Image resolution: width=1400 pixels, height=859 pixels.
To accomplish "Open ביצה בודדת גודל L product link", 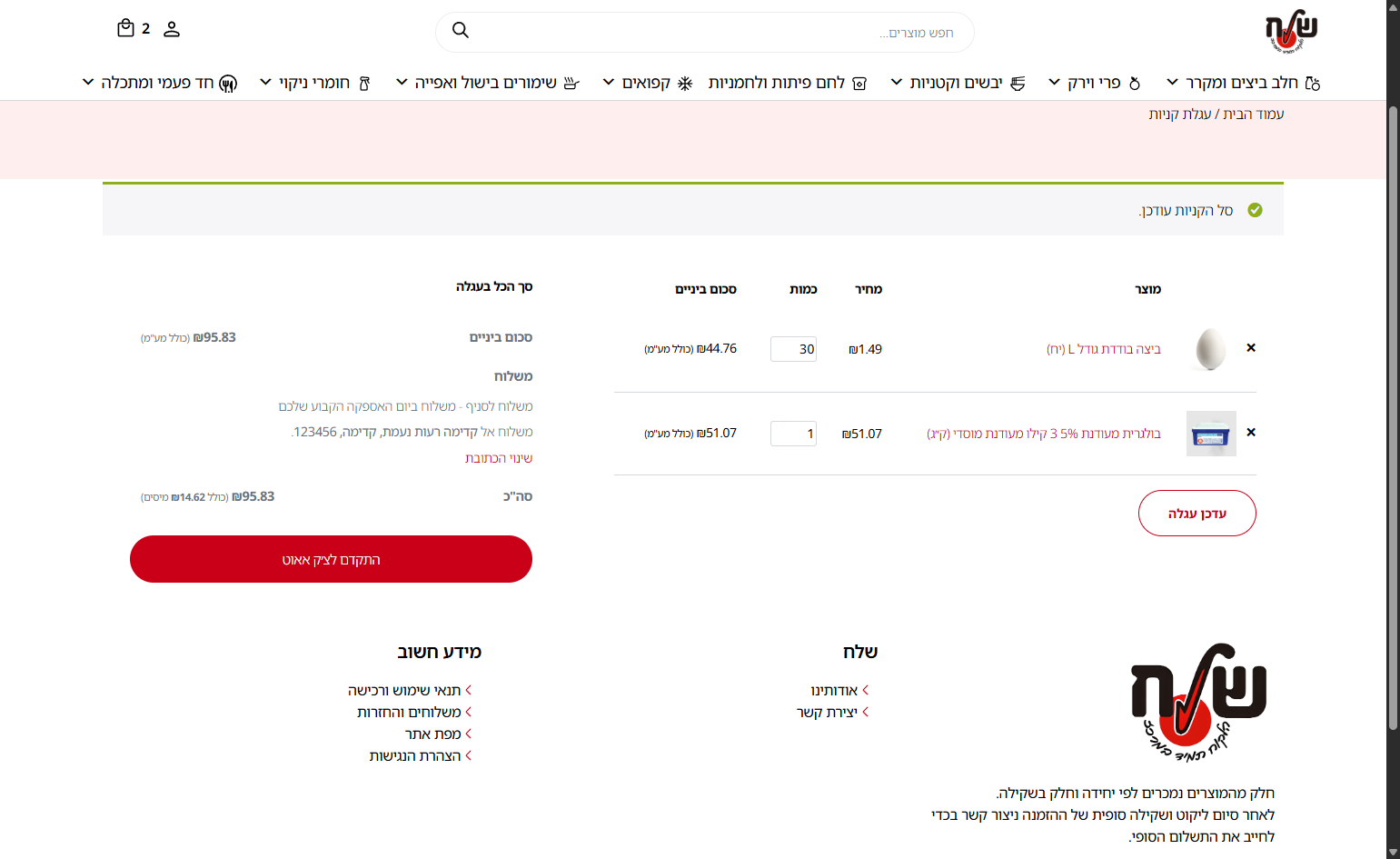I will 1103,349.
